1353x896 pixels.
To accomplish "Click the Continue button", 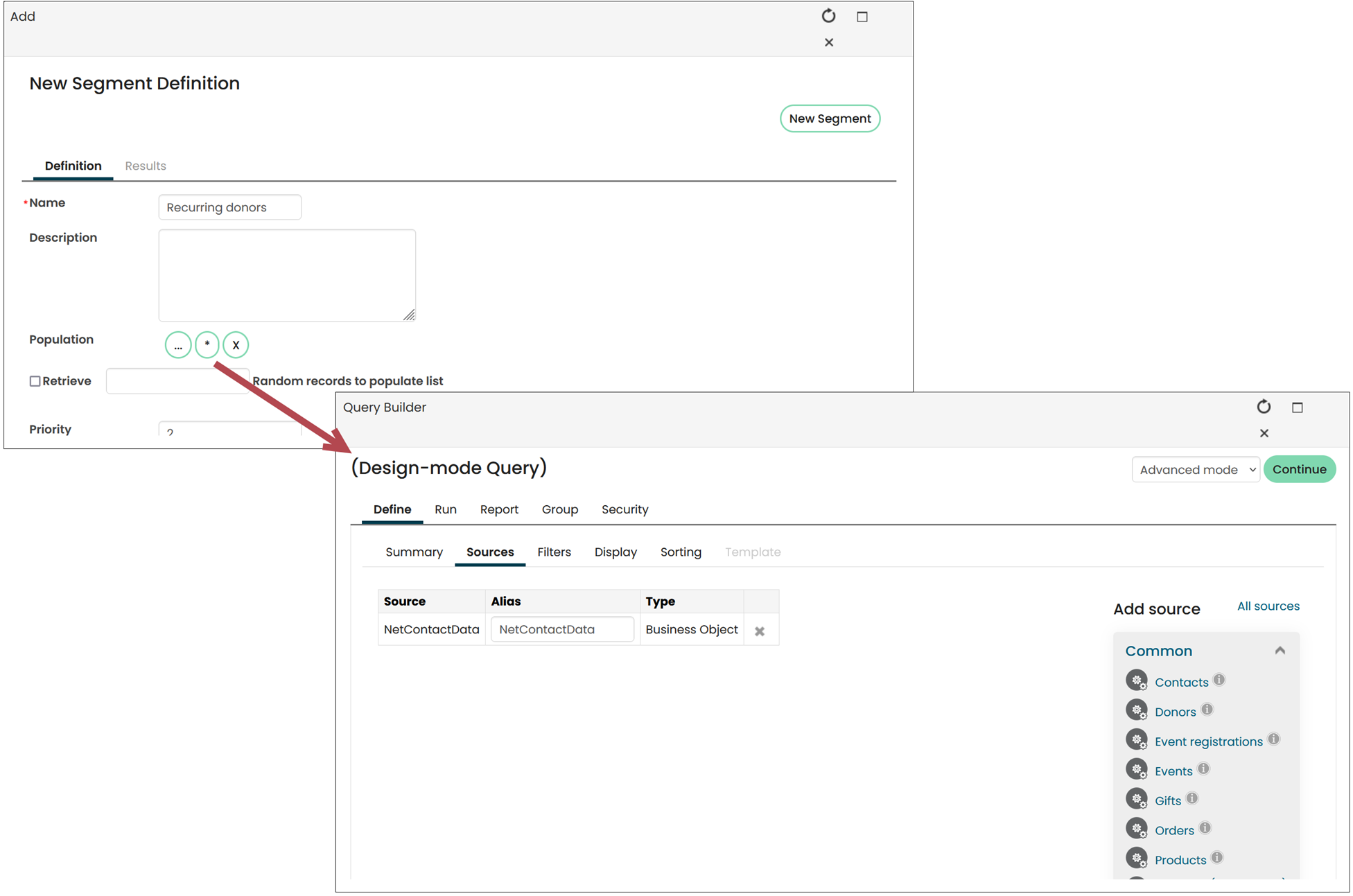I will pyautogui.click(x=1300, y=469).
